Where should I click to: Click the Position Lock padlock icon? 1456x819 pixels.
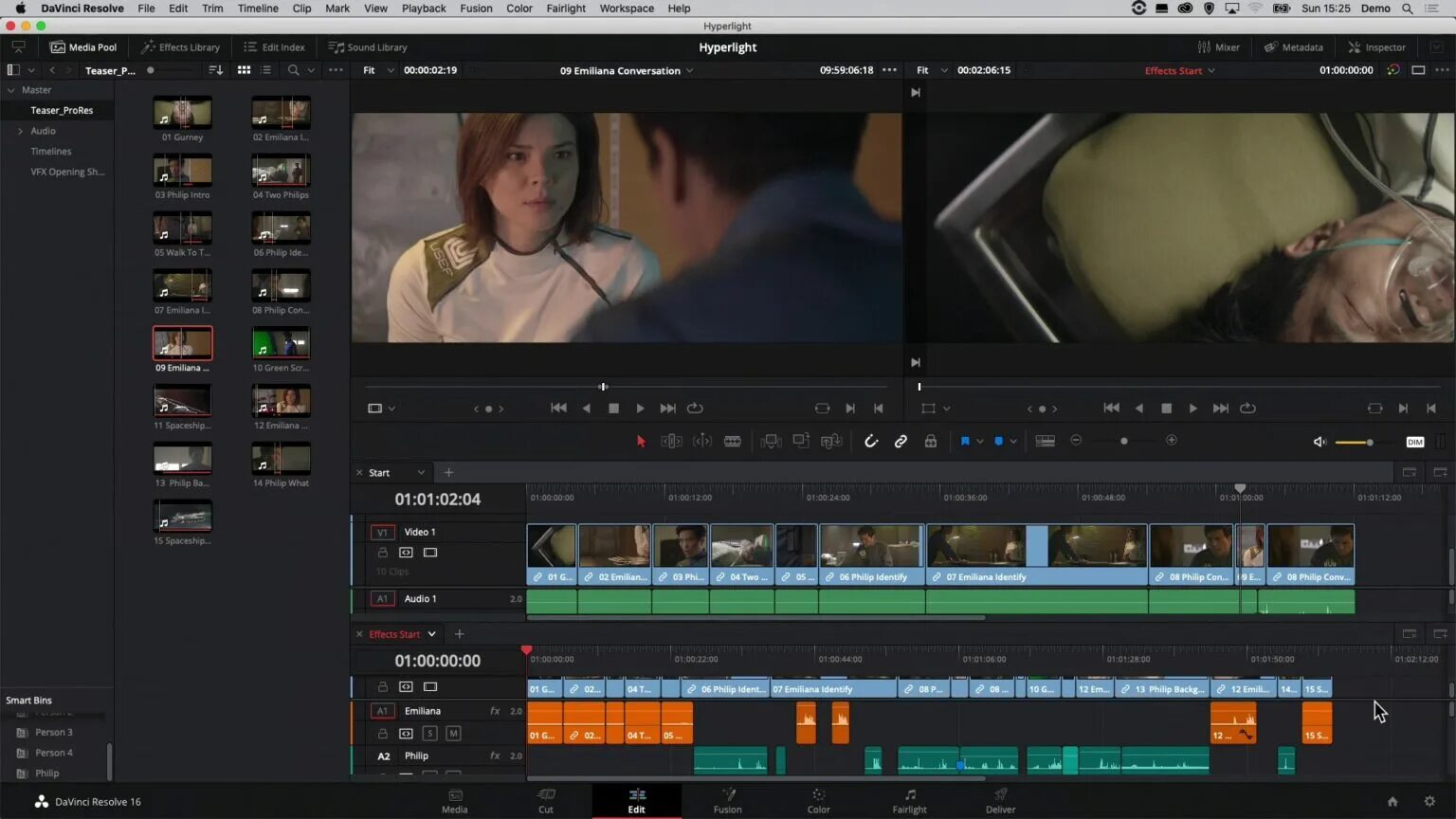(x=931, y=441)
